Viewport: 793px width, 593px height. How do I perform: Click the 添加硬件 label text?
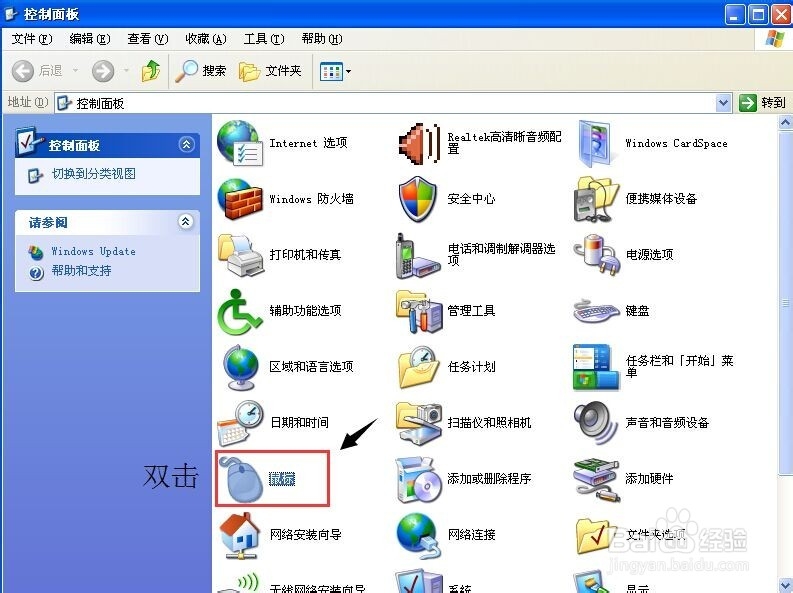(x=649, y=479)
